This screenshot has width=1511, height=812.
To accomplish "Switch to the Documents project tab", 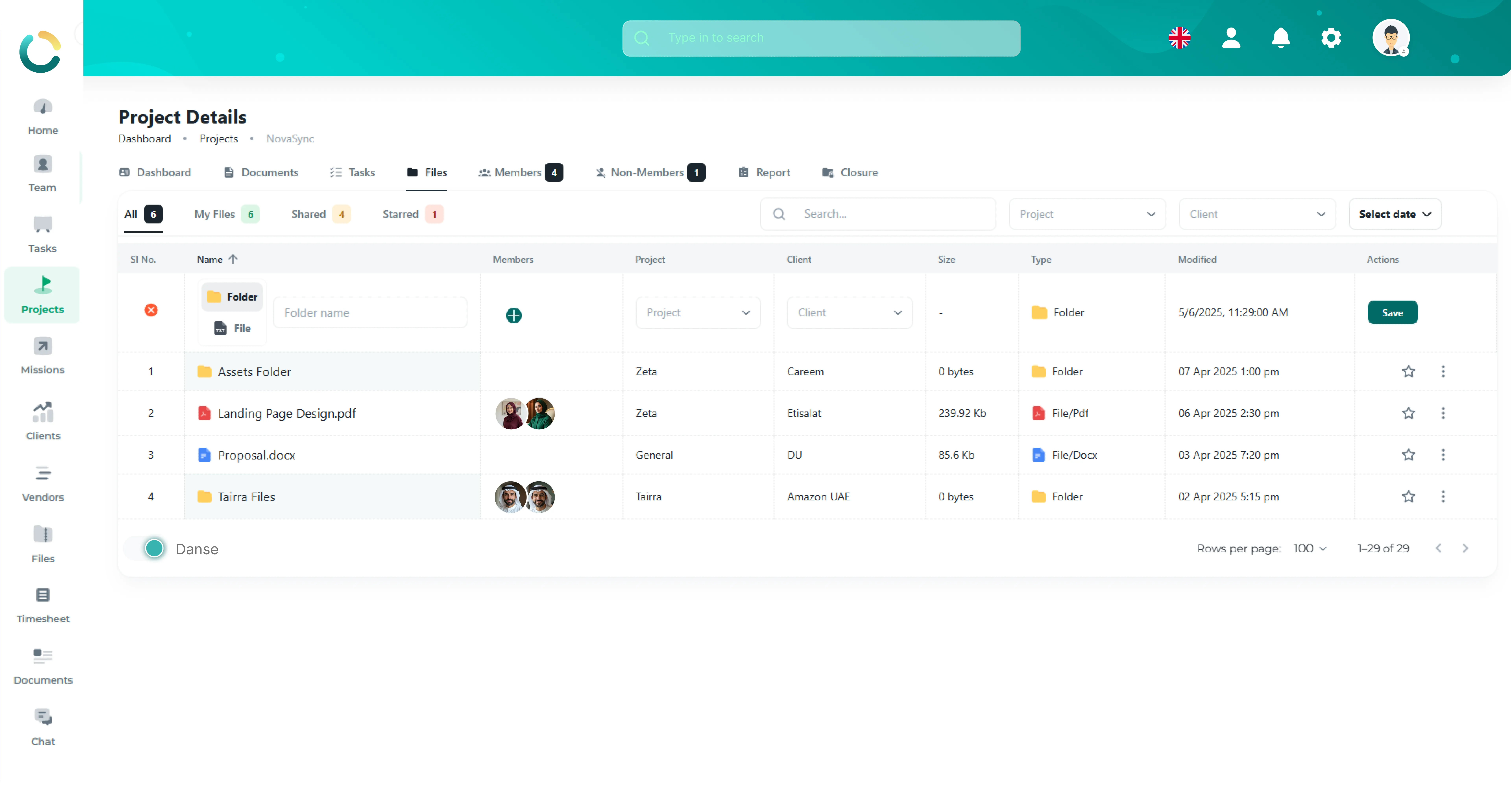I will (x=261, y=172).
